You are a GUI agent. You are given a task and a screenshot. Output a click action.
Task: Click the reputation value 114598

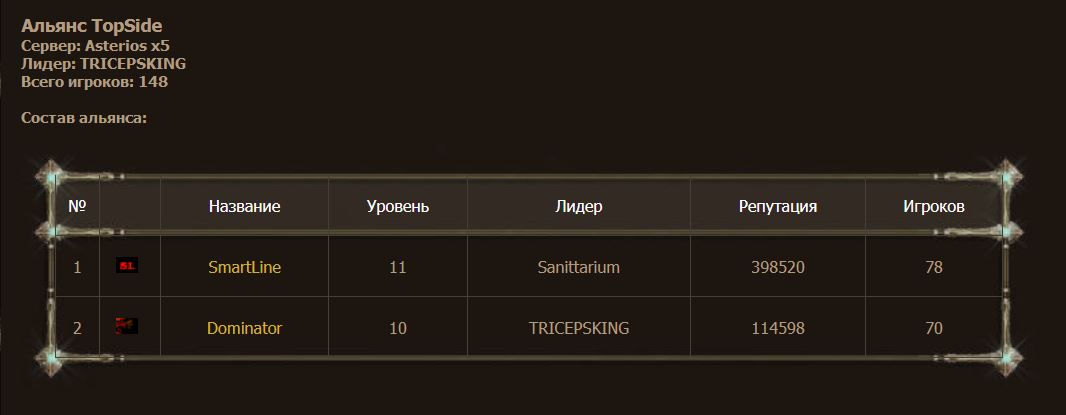(778, 327)
